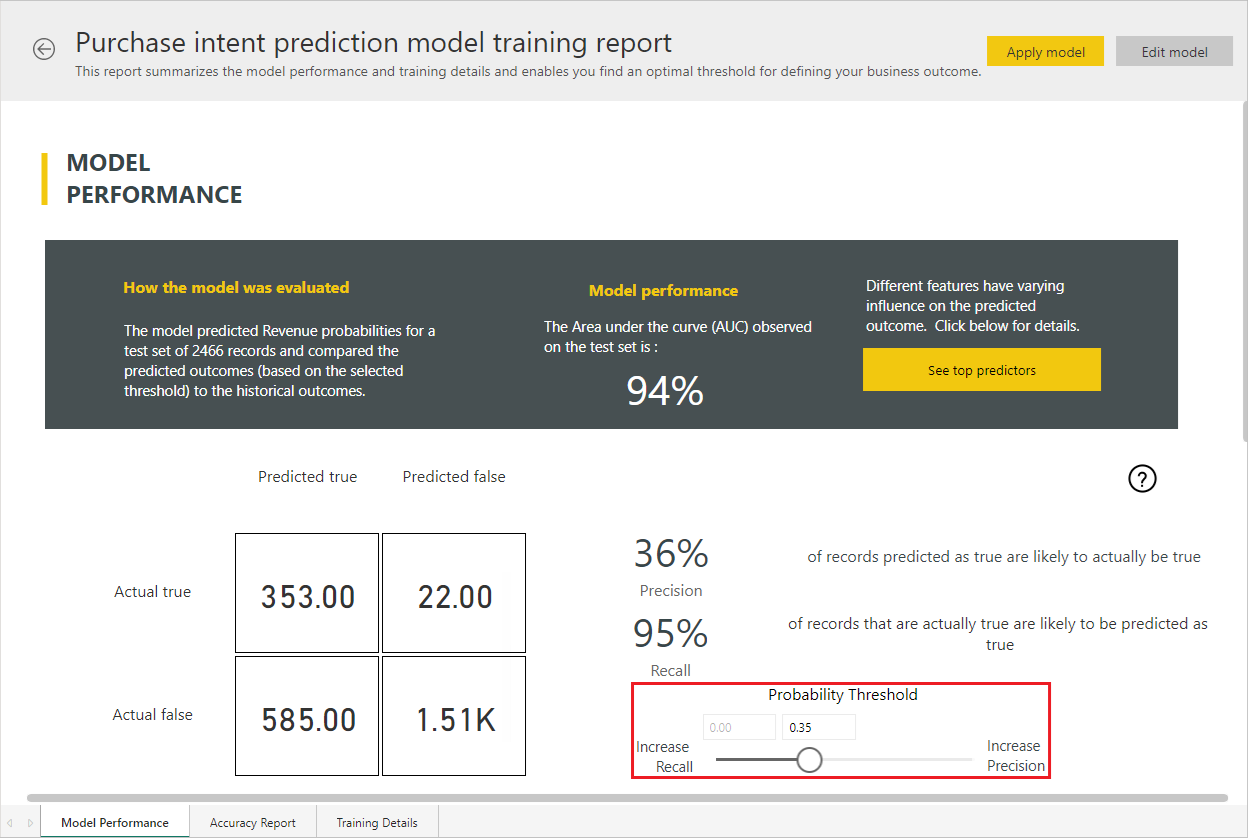Image resolution: width=1248 pixels, height=838 pixels.
Task: Click the horizontal scrollbar above tabs
Action: 627,798
